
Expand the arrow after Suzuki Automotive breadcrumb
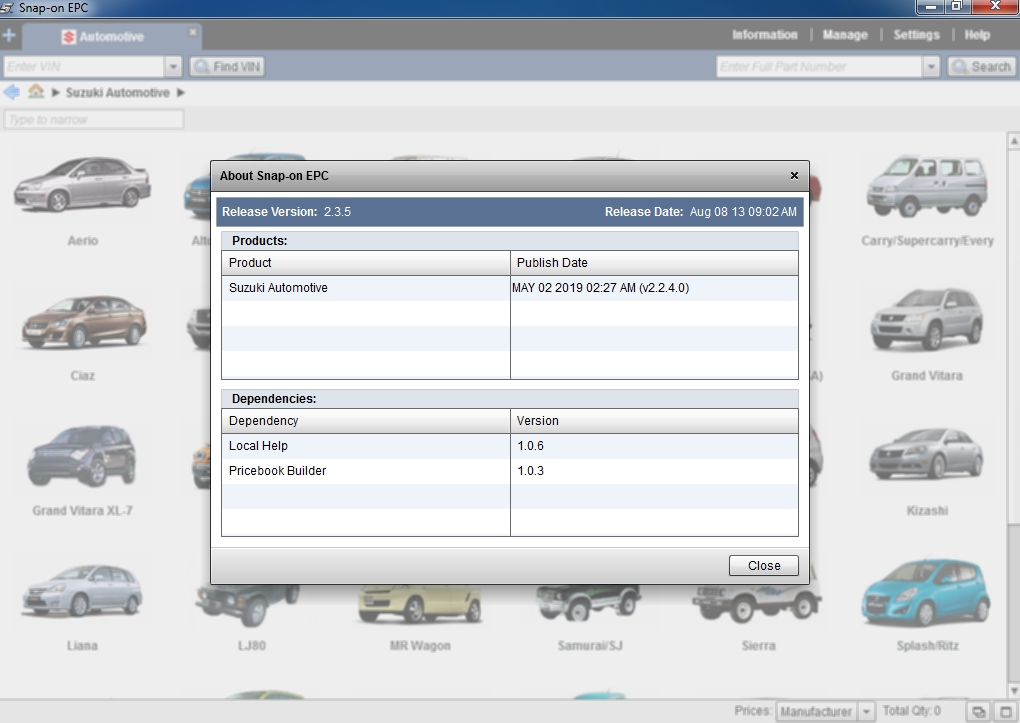(x=181, y=93)
